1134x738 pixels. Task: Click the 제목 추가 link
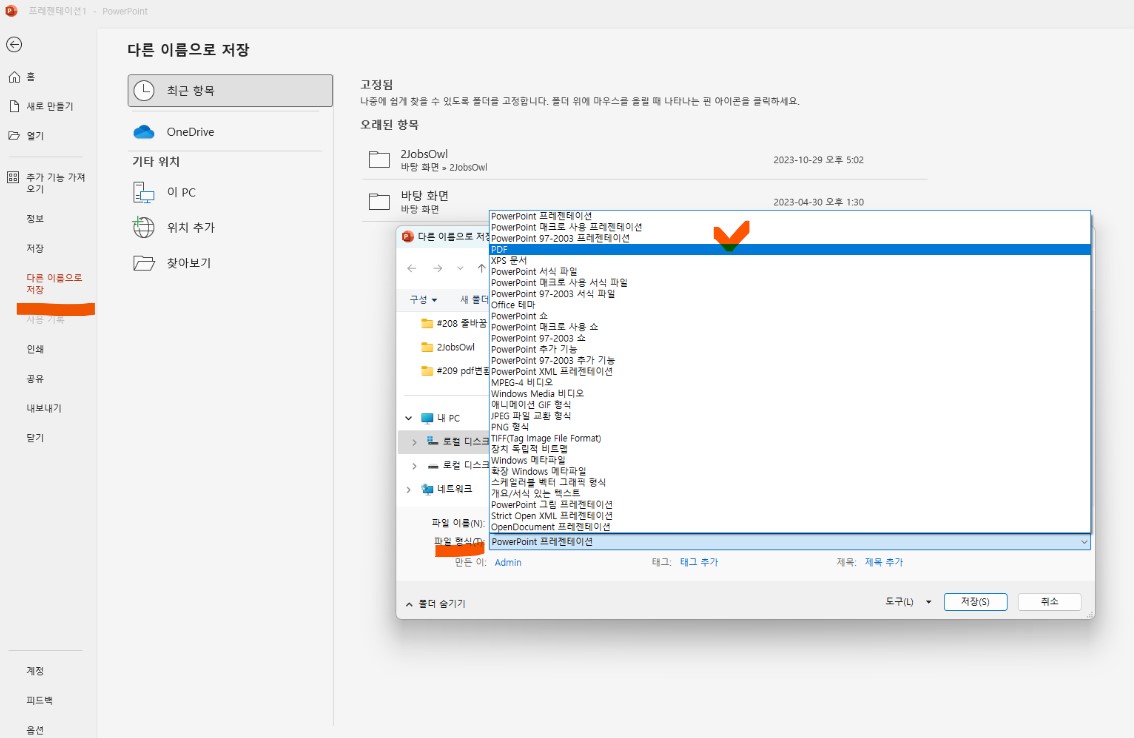coord(884,562)
